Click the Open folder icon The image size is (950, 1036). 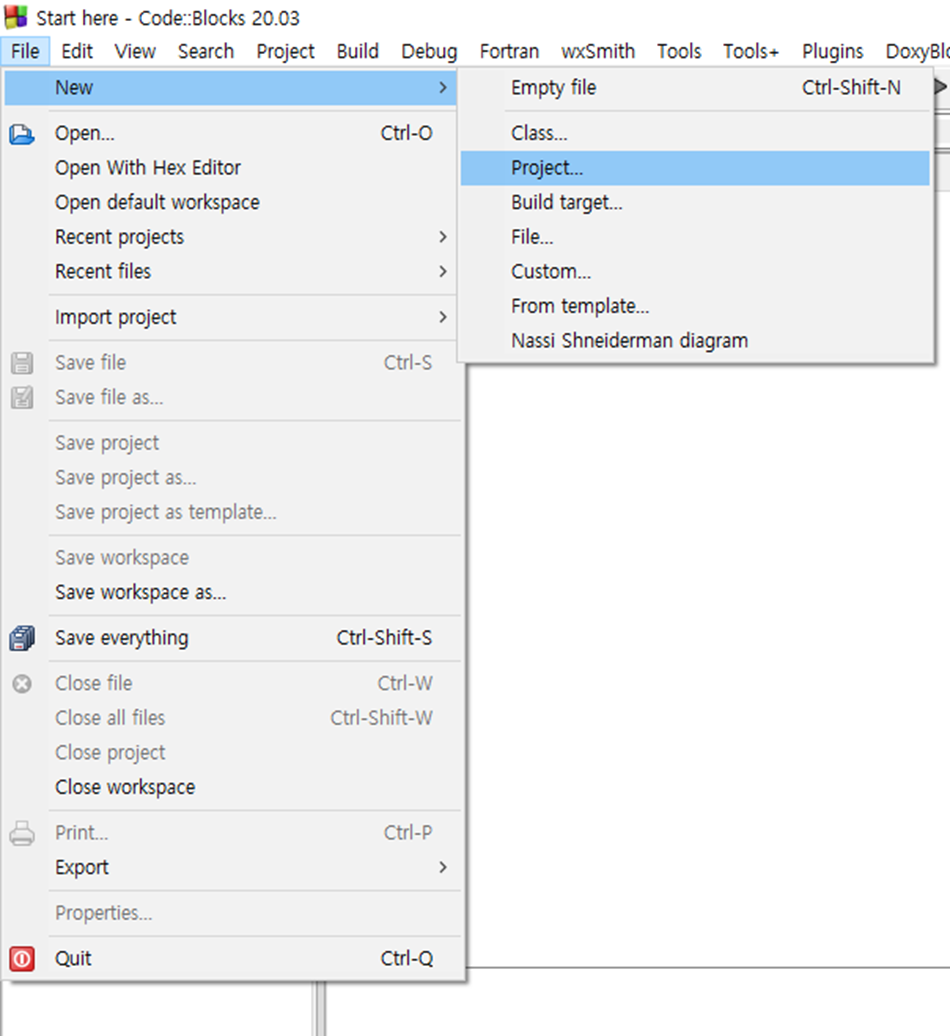click(x=22, y=134)
